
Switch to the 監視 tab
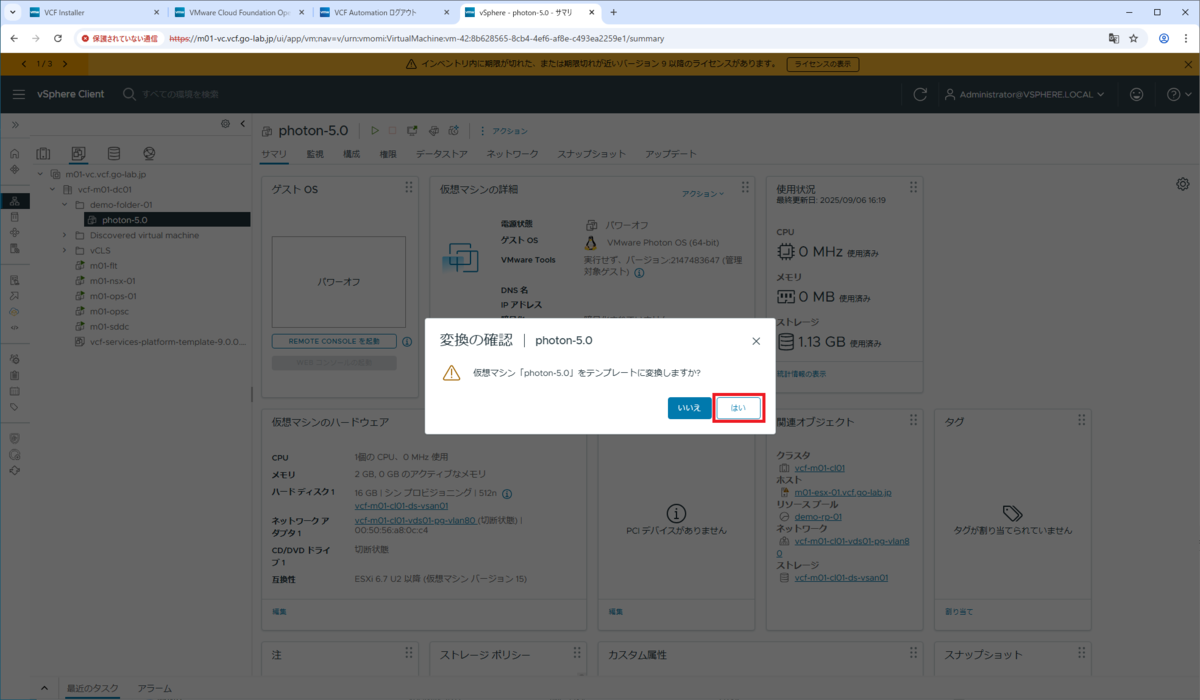coord(315,154)
